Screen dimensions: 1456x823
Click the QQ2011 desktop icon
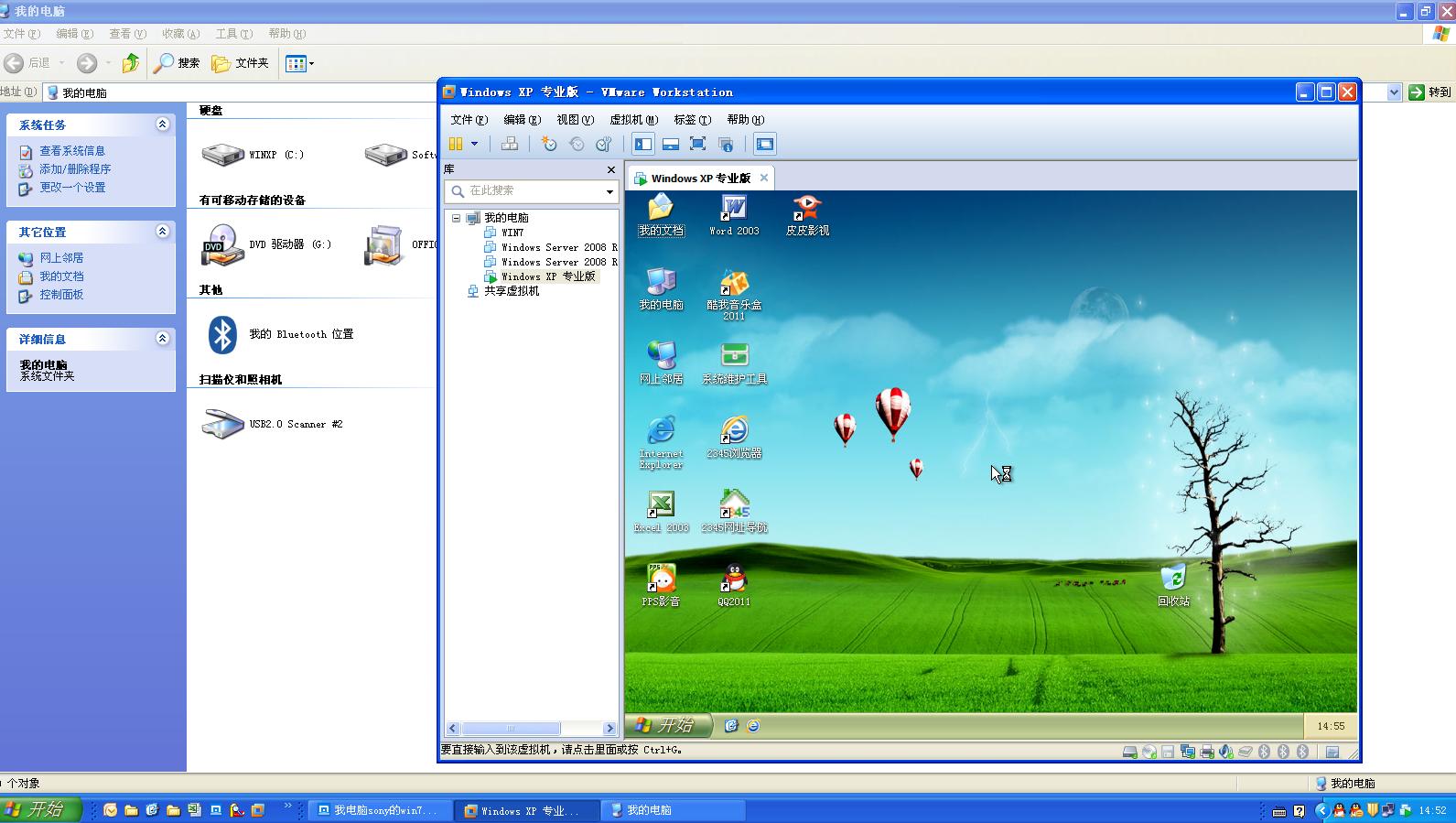[x=734, y=586]
